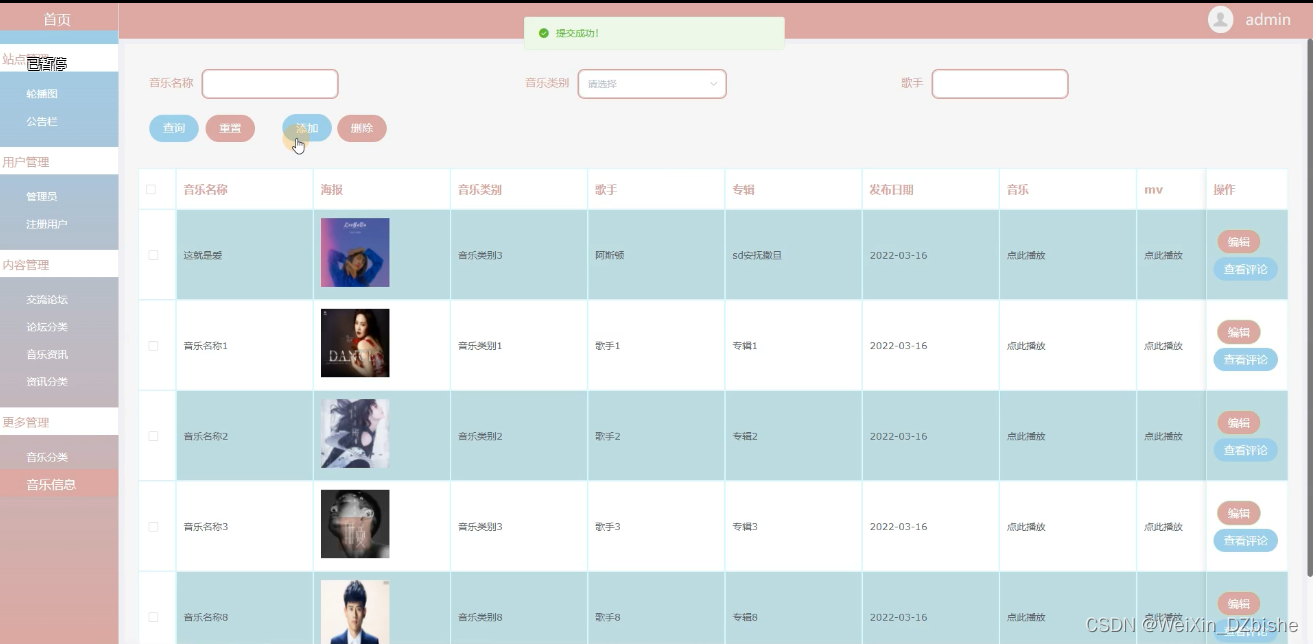Collapse the 用户管理 sidebar section
The height and width of the screenshot is (644, 1313).
pyautogui.click(x=59, y=162)
